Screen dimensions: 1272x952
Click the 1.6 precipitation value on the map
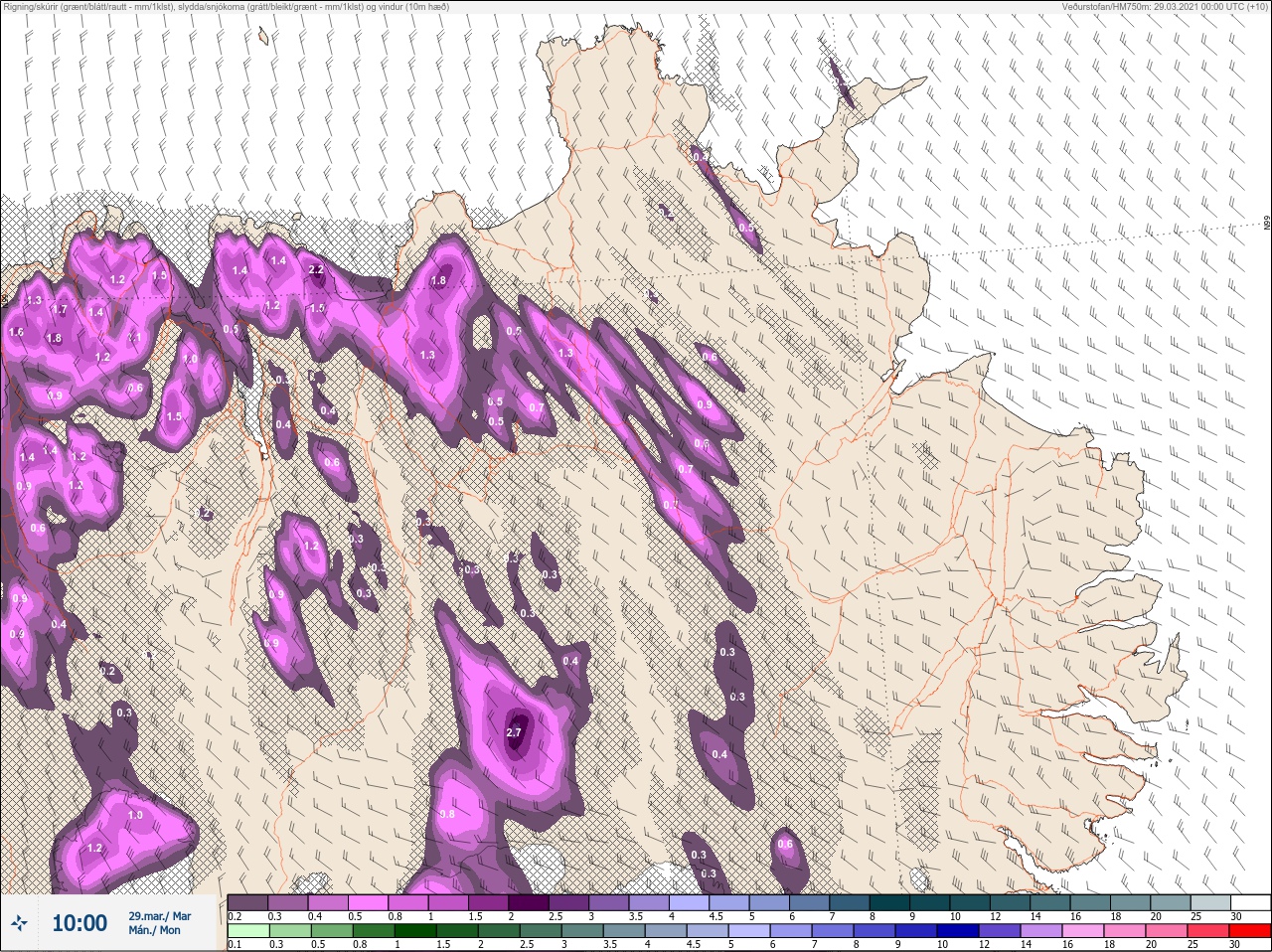[16, 333]
